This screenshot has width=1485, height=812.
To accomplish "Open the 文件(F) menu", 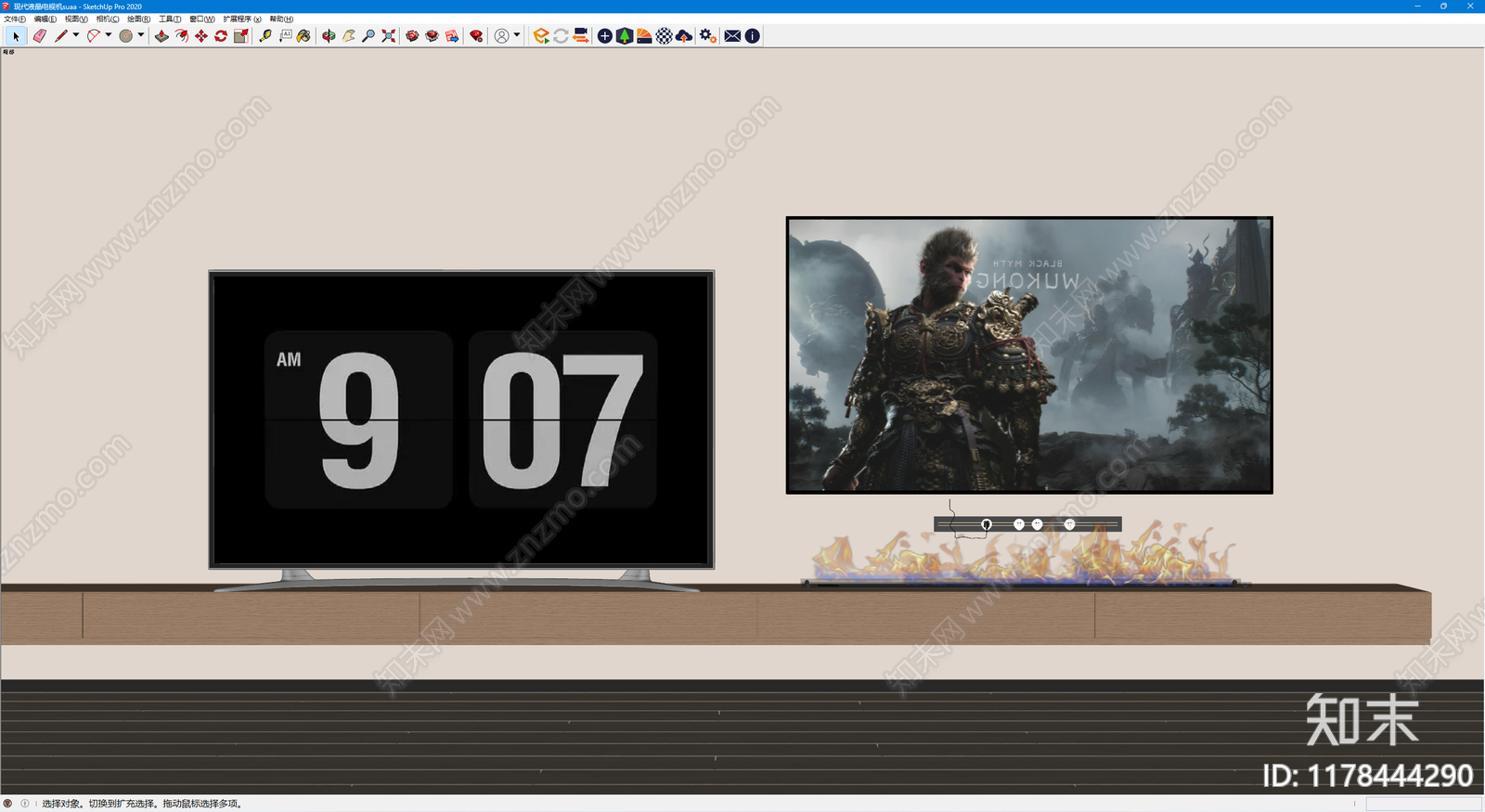I will click(15, 19).
